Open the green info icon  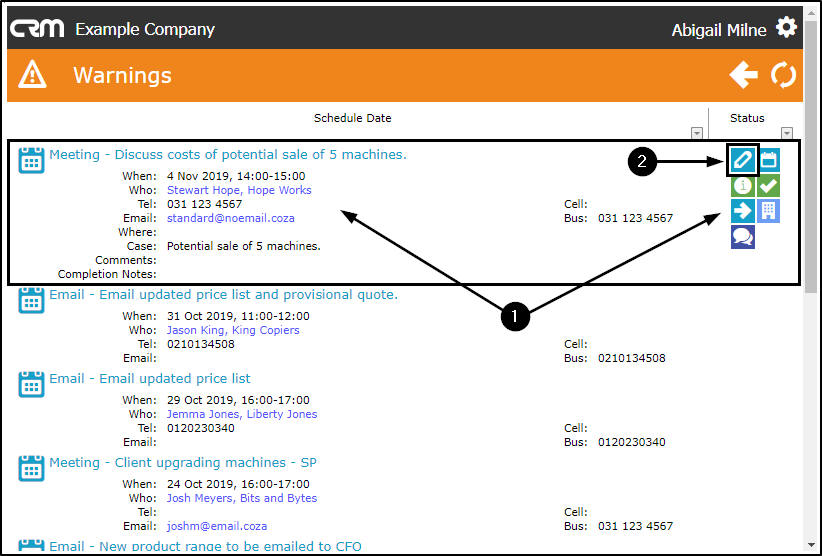(743, 185)
